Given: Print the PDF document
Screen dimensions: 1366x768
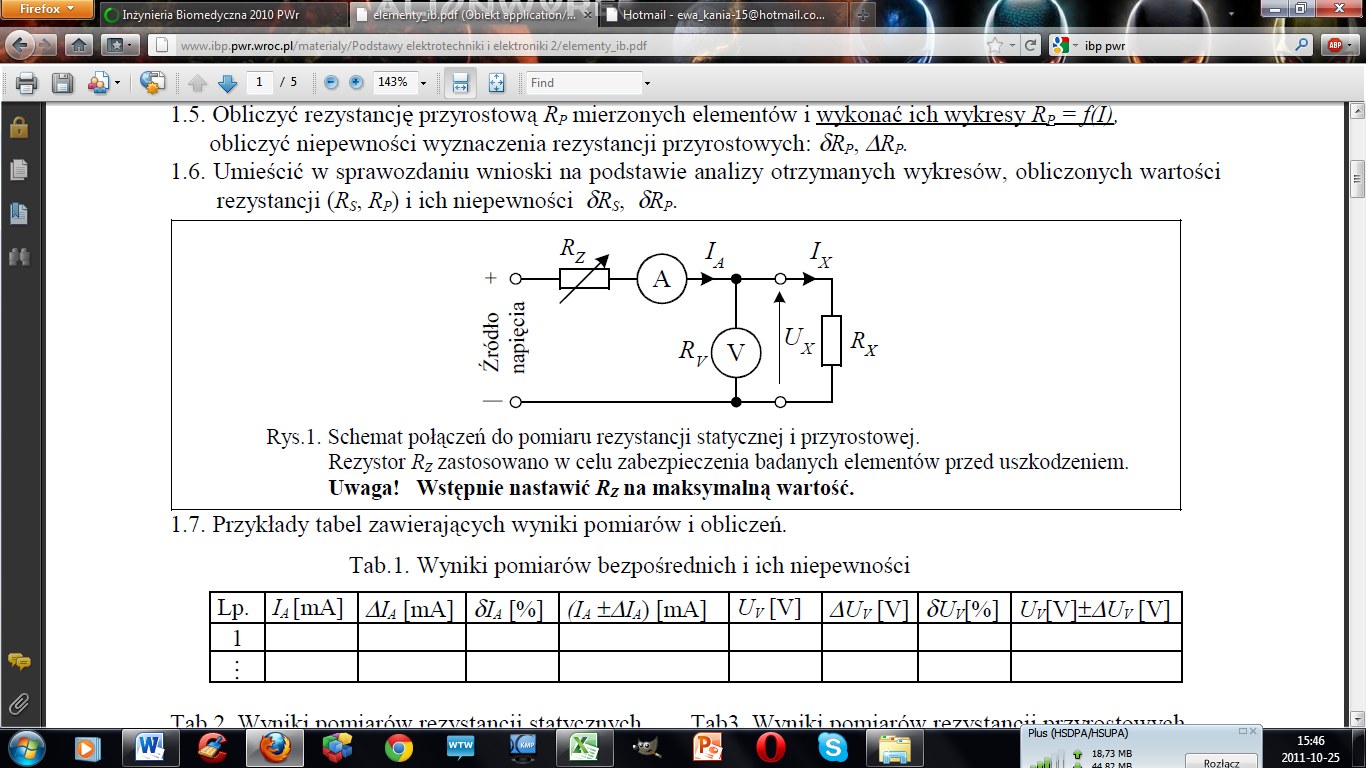Looking at the screenshot, I should pyautogui.click(x=26, y=83).
